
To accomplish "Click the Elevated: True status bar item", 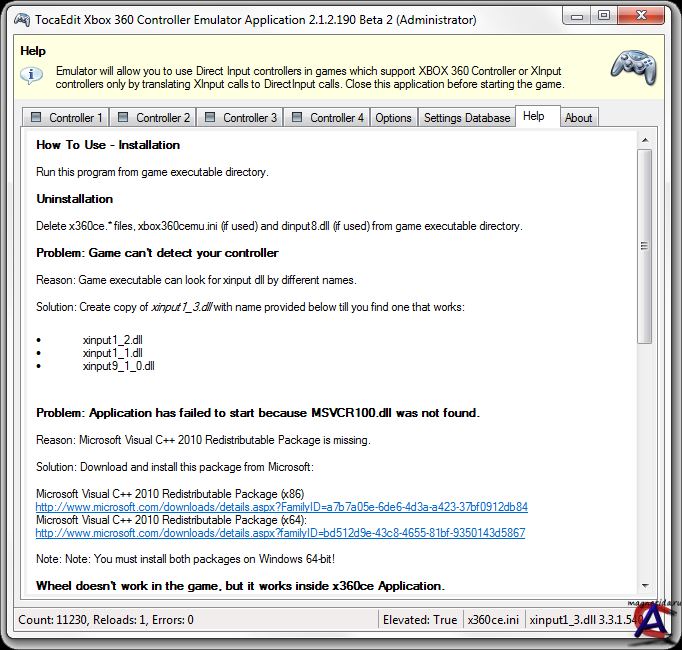I will [x=420, y=620].
